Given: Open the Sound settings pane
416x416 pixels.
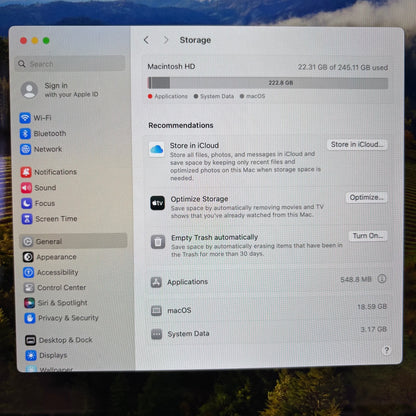Looking at the screenshot, I should coord(38,188).
